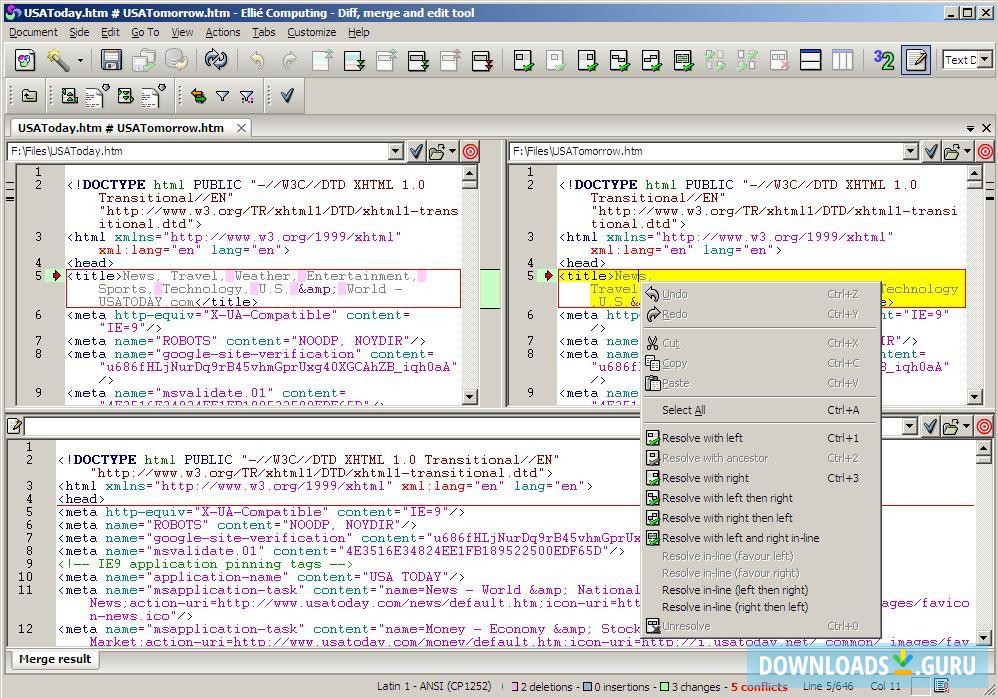
Task: Open the Document menu
Action: (x=34, y=32)
